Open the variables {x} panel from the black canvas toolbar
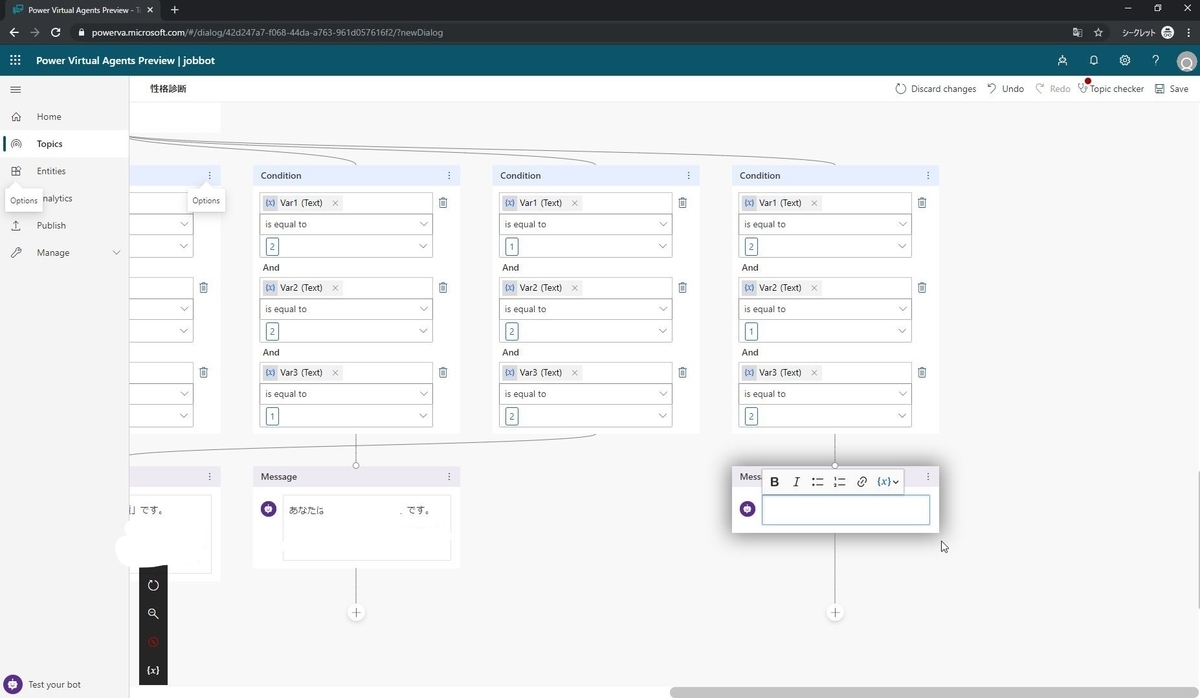The width and height of the screenshot is (1200, 698). click(x=153, y=670)
